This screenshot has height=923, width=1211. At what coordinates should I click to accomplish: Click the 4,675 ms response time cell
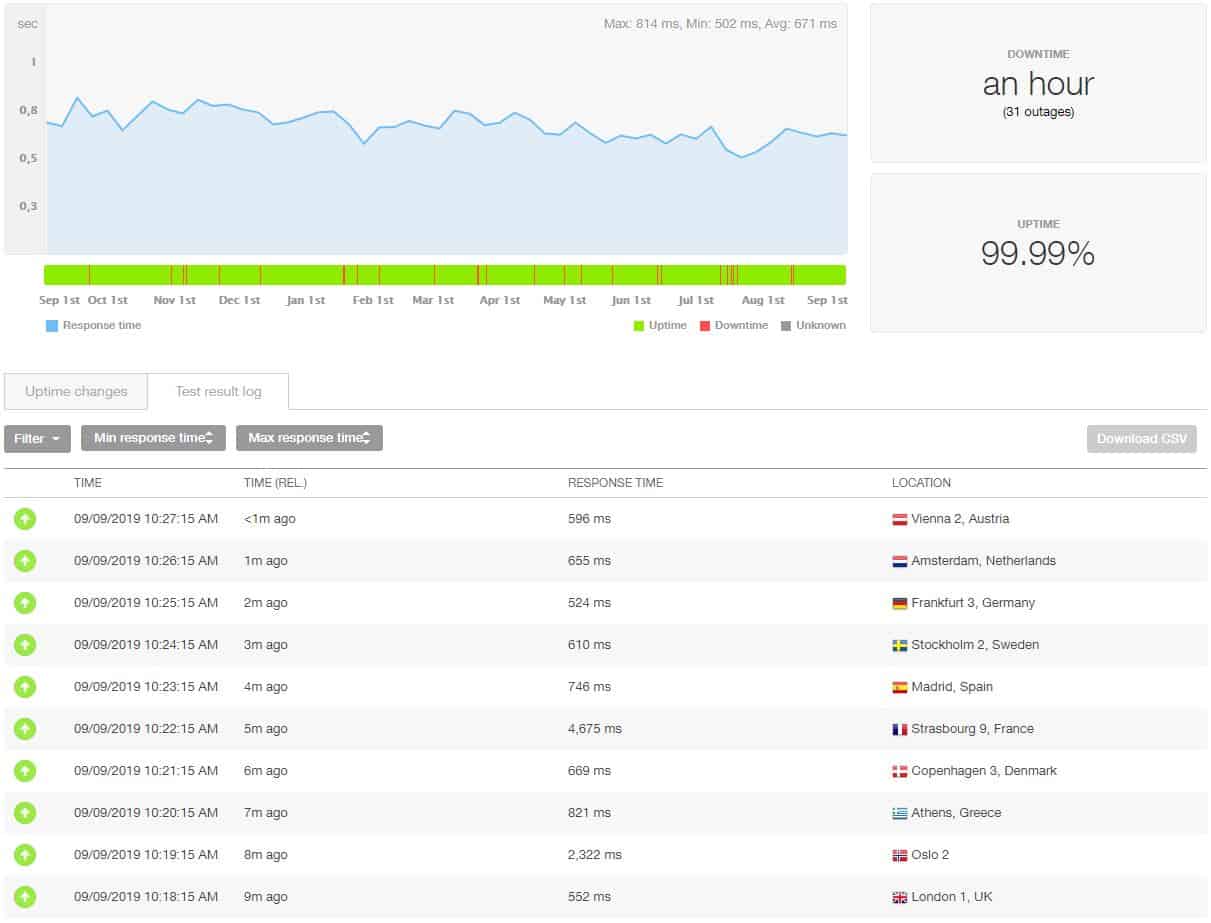[x=595, y=729]
